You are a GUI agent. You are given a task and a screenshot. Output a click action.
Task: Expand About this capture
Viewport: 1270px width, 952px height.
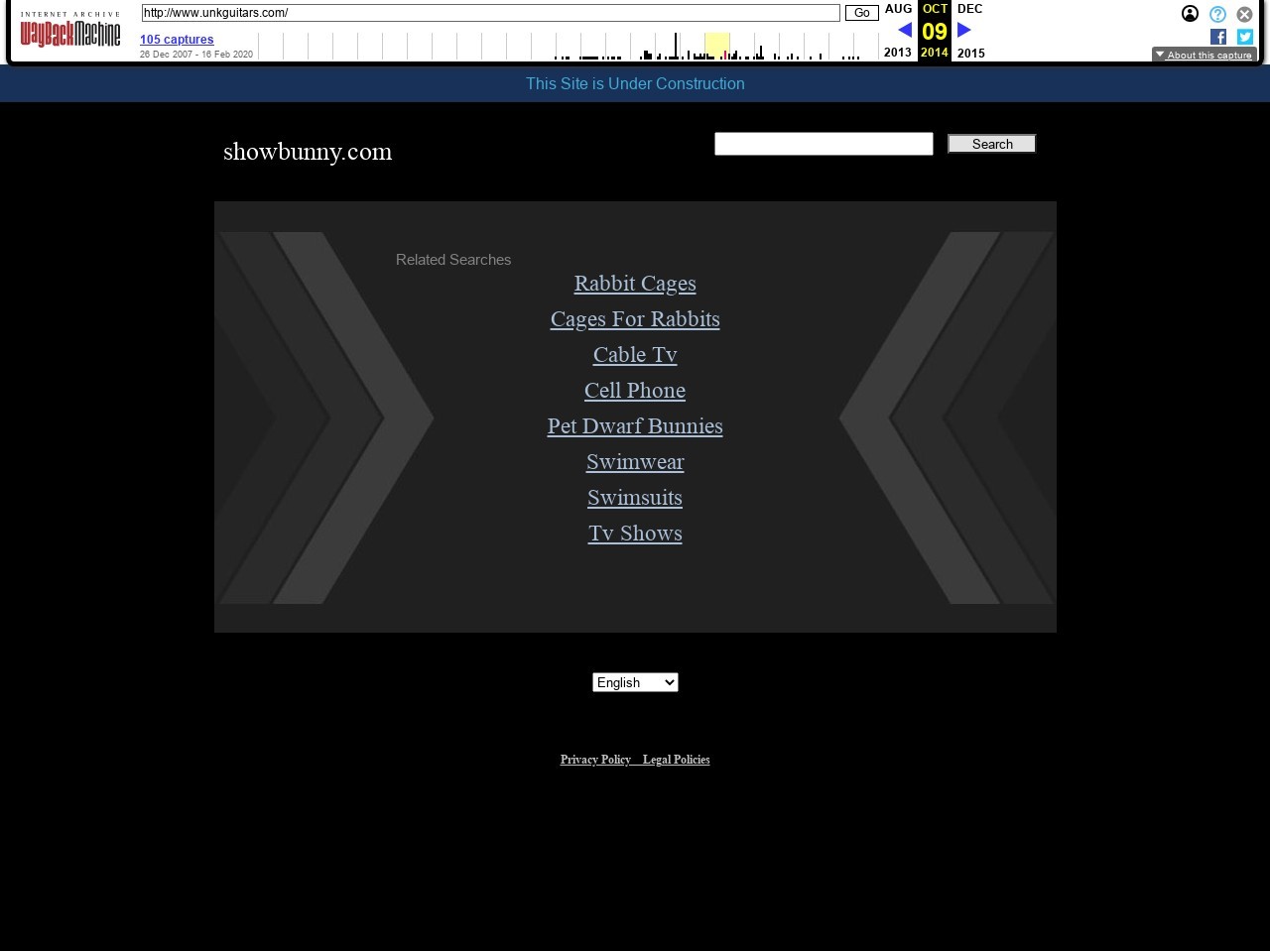coord(1204,55)
